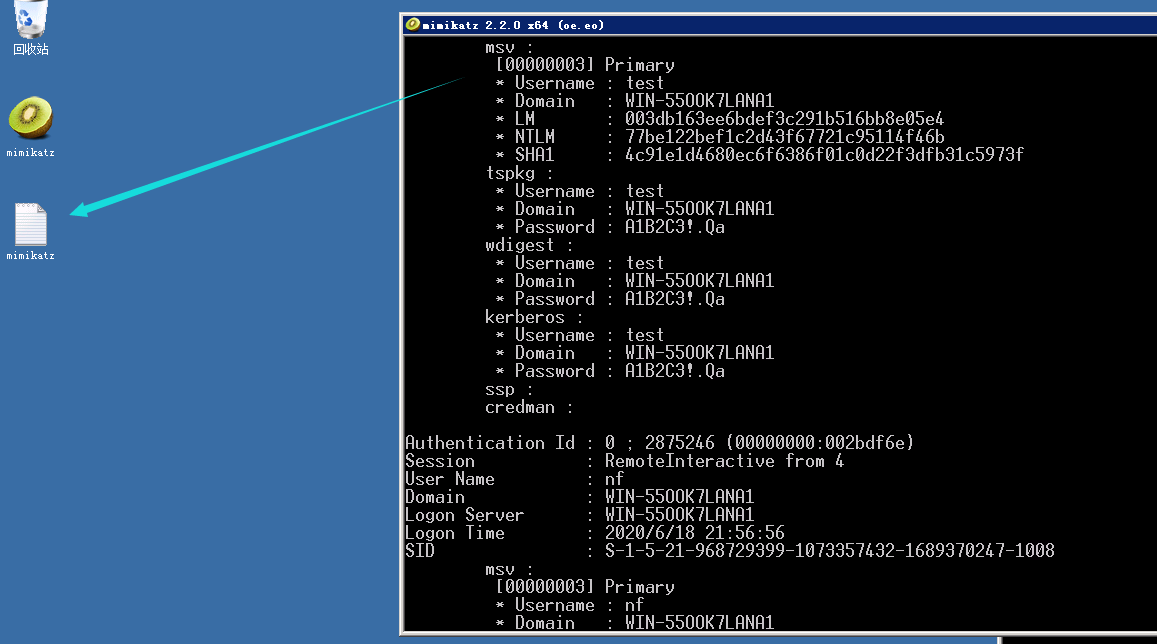Click the 'wdigest :' section heading

tap(528, 245)
